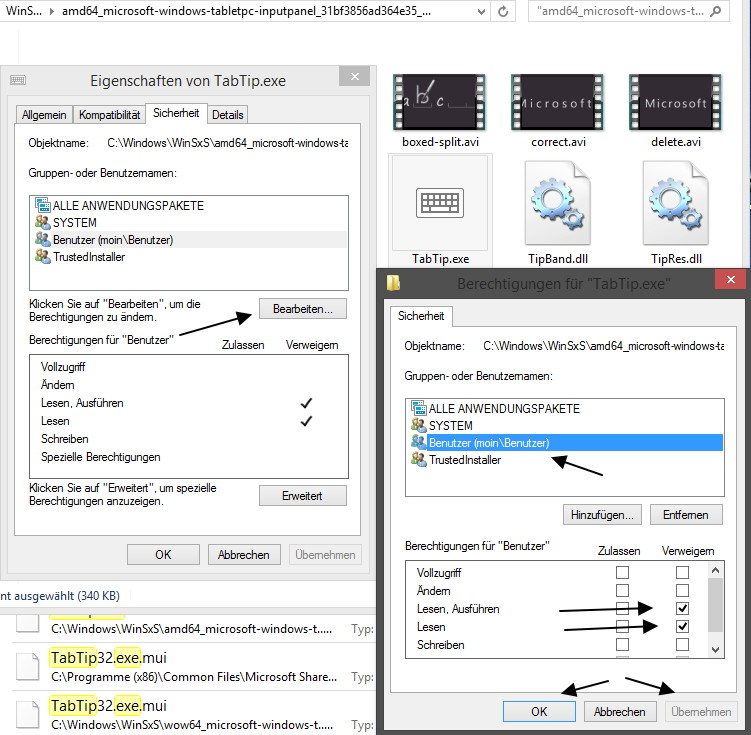Select Benutzer (moin\Benutzer) in the Berechtigungen list
Screen dimensions: 751x735
[566, 443]
